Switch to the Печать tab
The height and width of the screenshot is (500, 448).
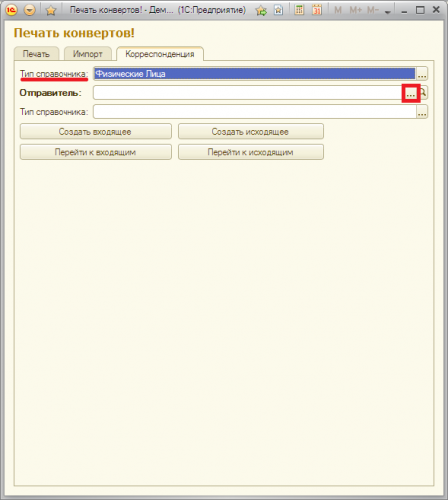[36, 54]
